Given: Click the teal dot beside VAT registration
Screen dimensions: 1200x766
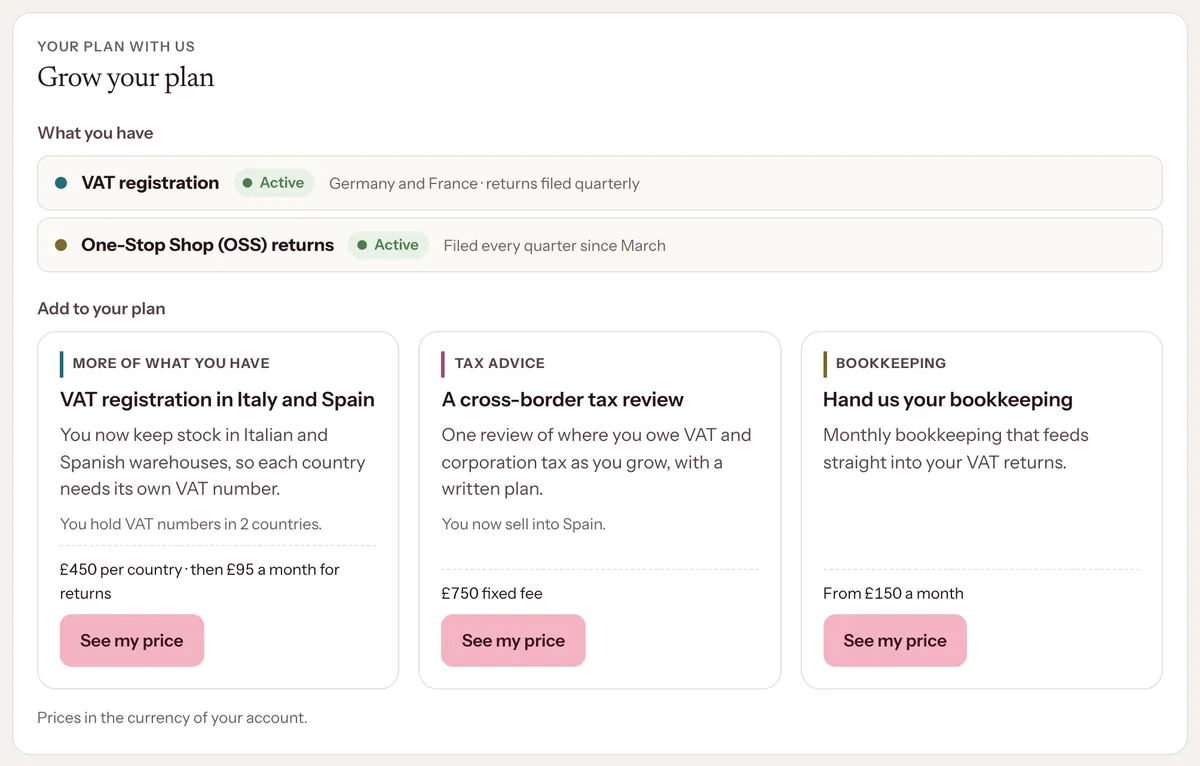Looking at the screenshot, I should tap(61, 183).
